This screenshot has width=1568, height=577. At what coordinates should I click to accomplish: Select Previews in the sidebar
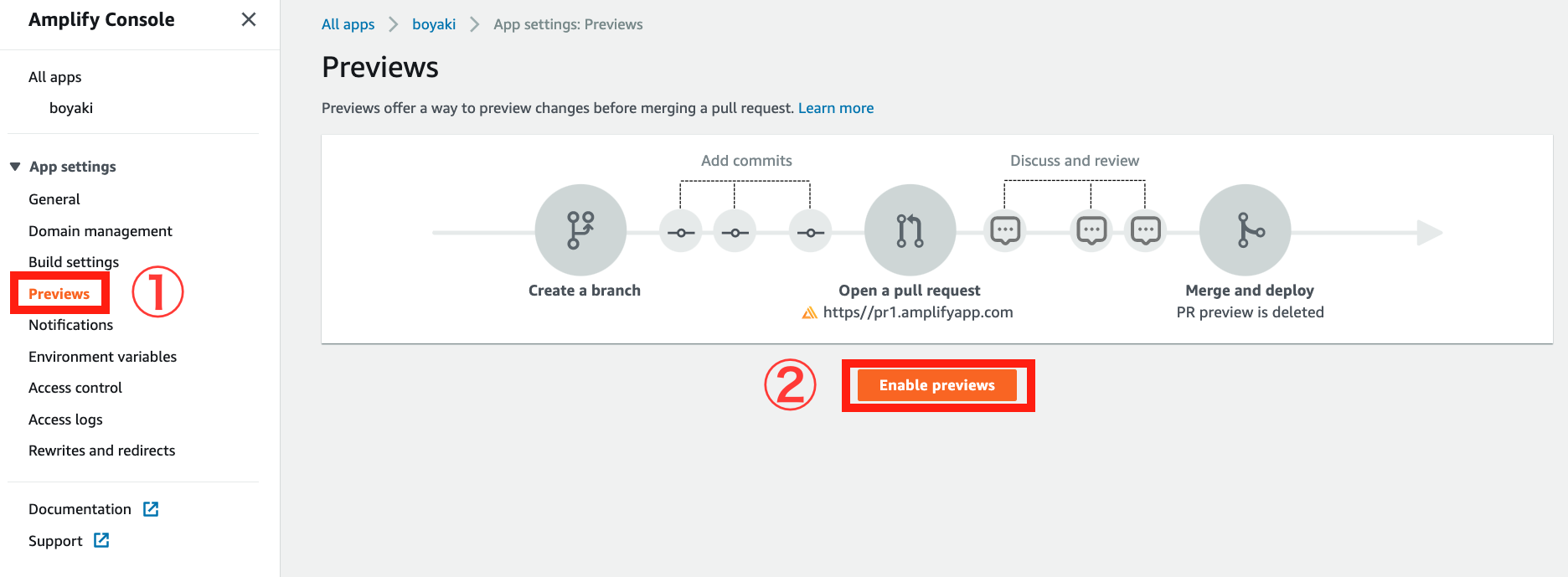(x=59, y=294)
